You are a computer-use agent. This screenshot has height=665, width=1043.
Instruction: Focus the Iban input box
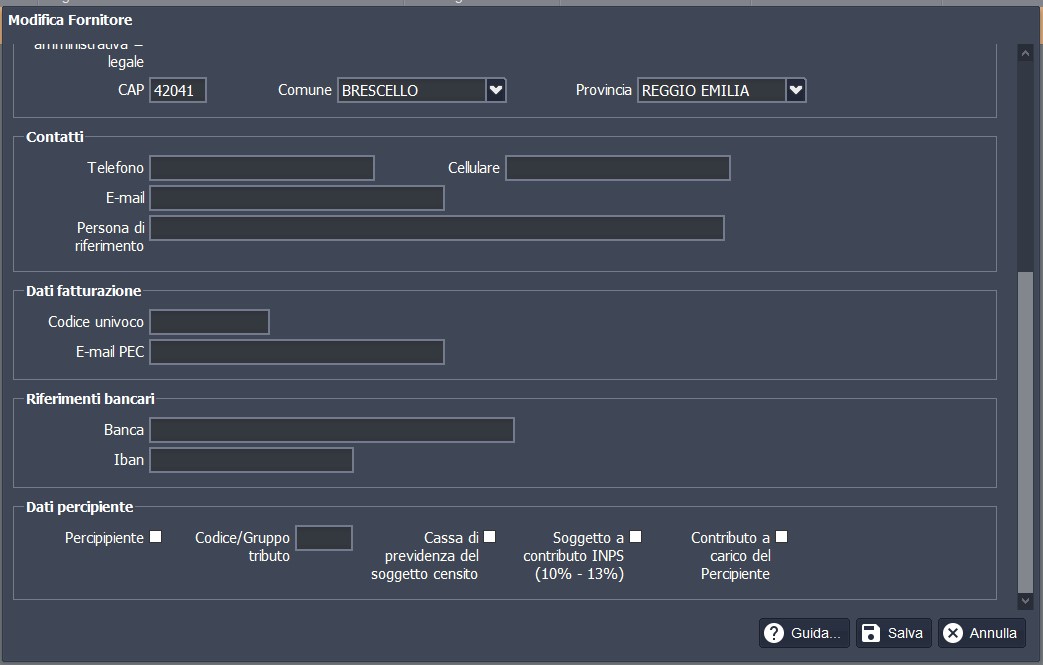[x=251, y=460]
